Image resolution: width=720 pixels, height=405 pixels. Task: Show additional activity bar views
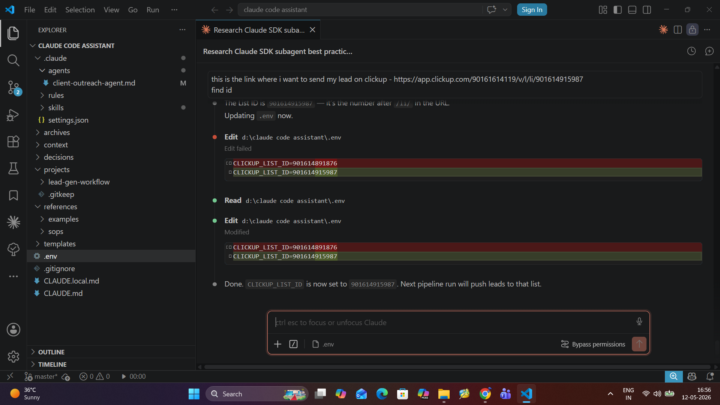point(13,276)
